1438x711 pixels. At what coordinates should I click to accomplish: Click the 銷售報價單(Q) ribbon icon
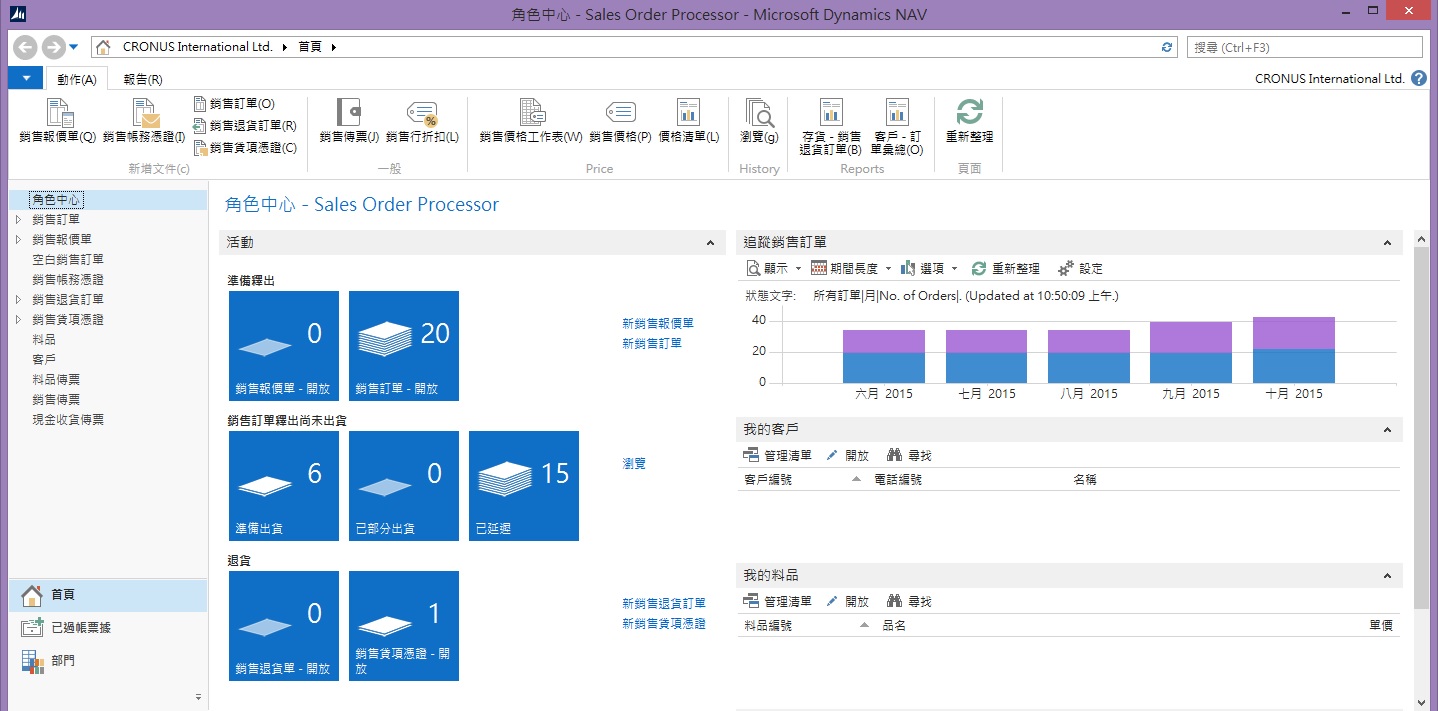(x=57, y=114)
